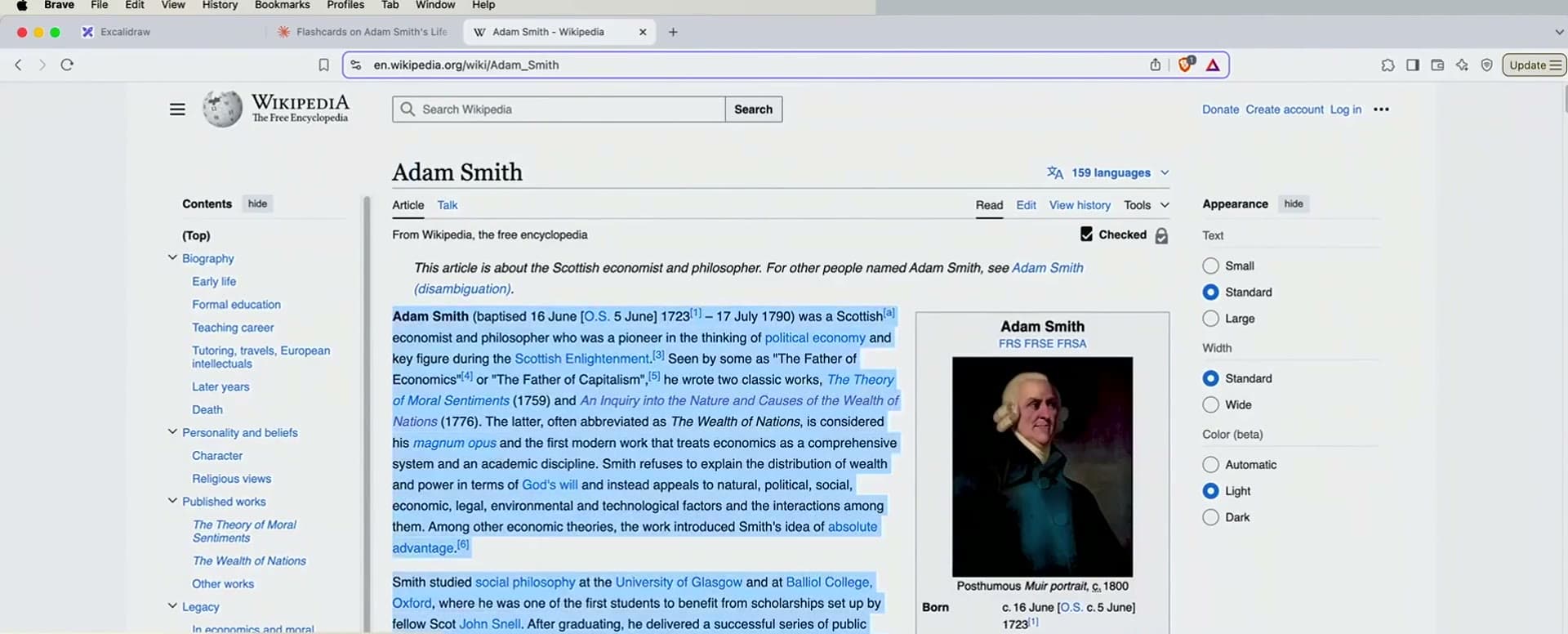1568x634 pixels.
Task: Click the Excalidraw tab favicon
Action: [x=87, y=32]
